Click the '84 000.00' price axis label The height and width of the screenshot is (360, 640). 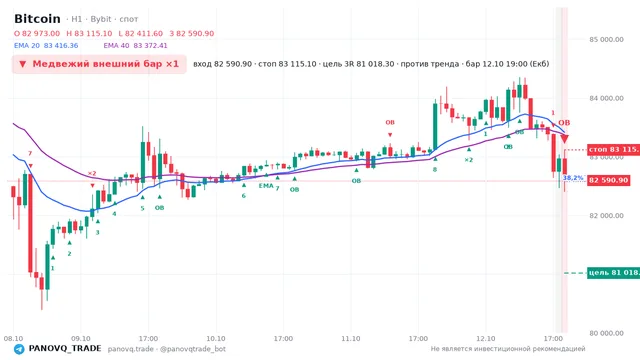coord(607,98)
